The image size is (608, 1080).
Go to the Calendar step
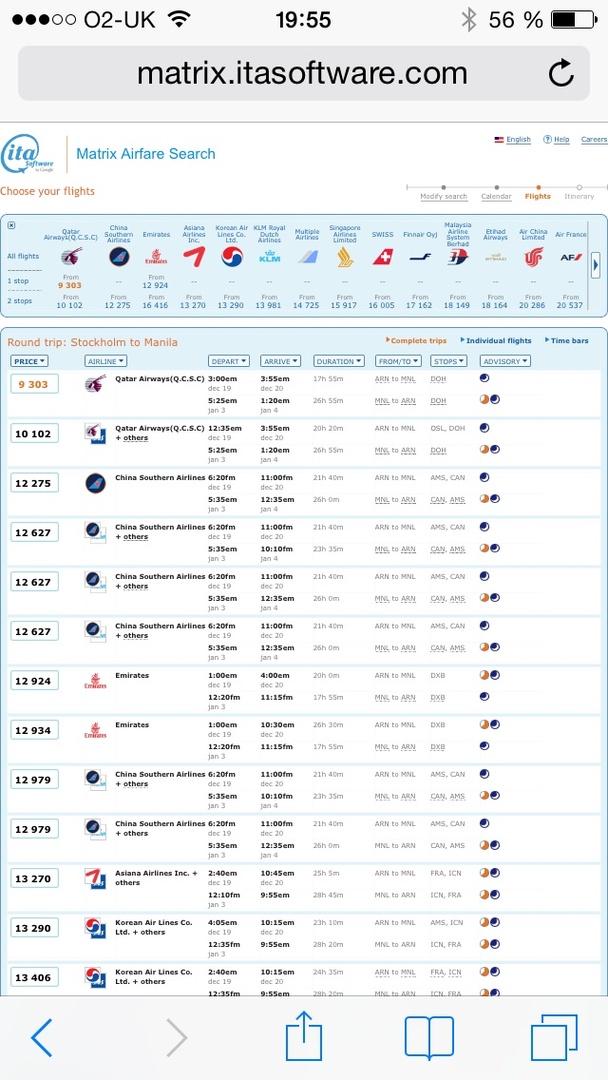pyautogui.click(x=496, y=196)
